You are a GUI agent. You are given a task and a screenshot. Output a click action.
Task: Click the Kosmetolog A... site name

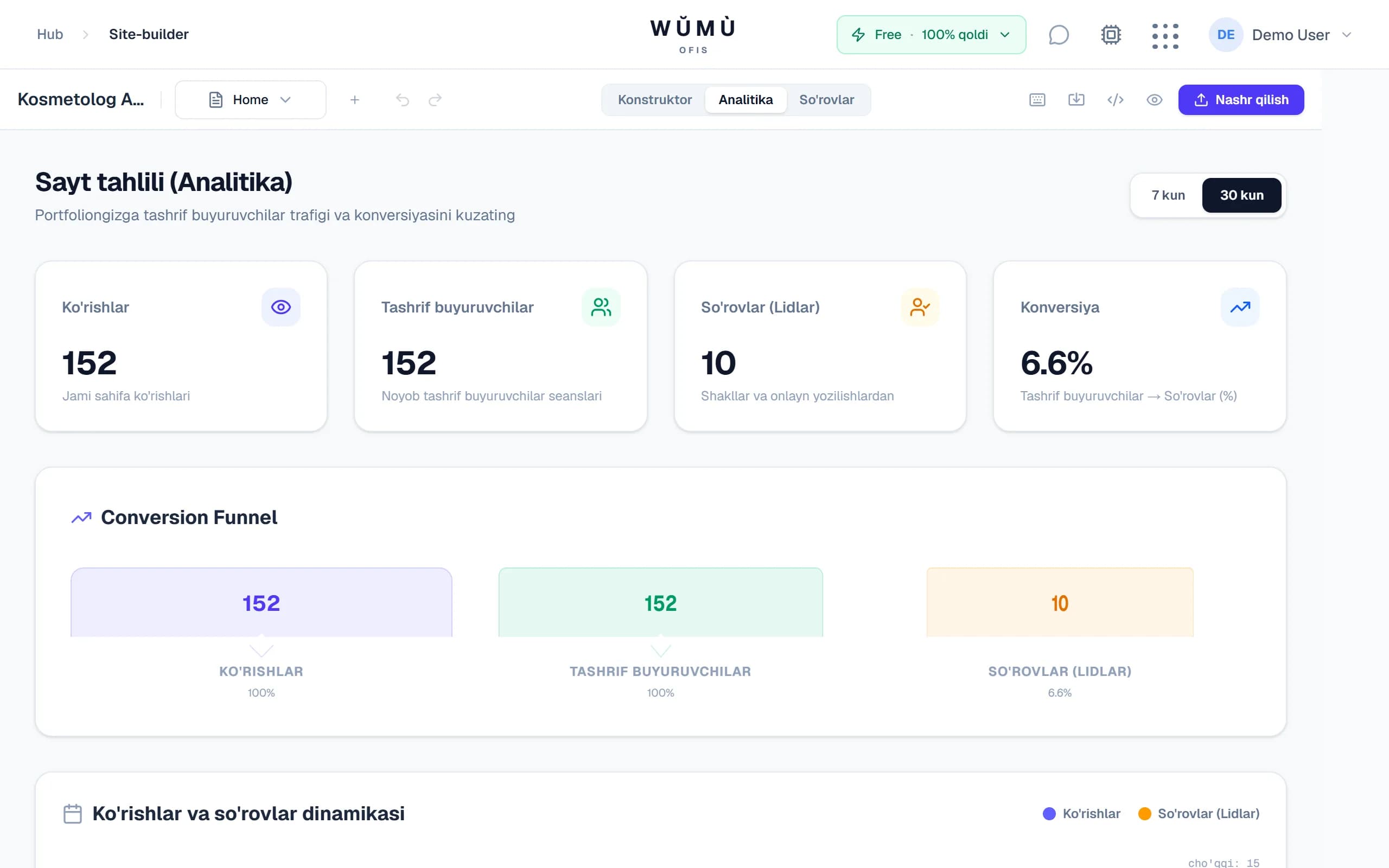[81, 99]
